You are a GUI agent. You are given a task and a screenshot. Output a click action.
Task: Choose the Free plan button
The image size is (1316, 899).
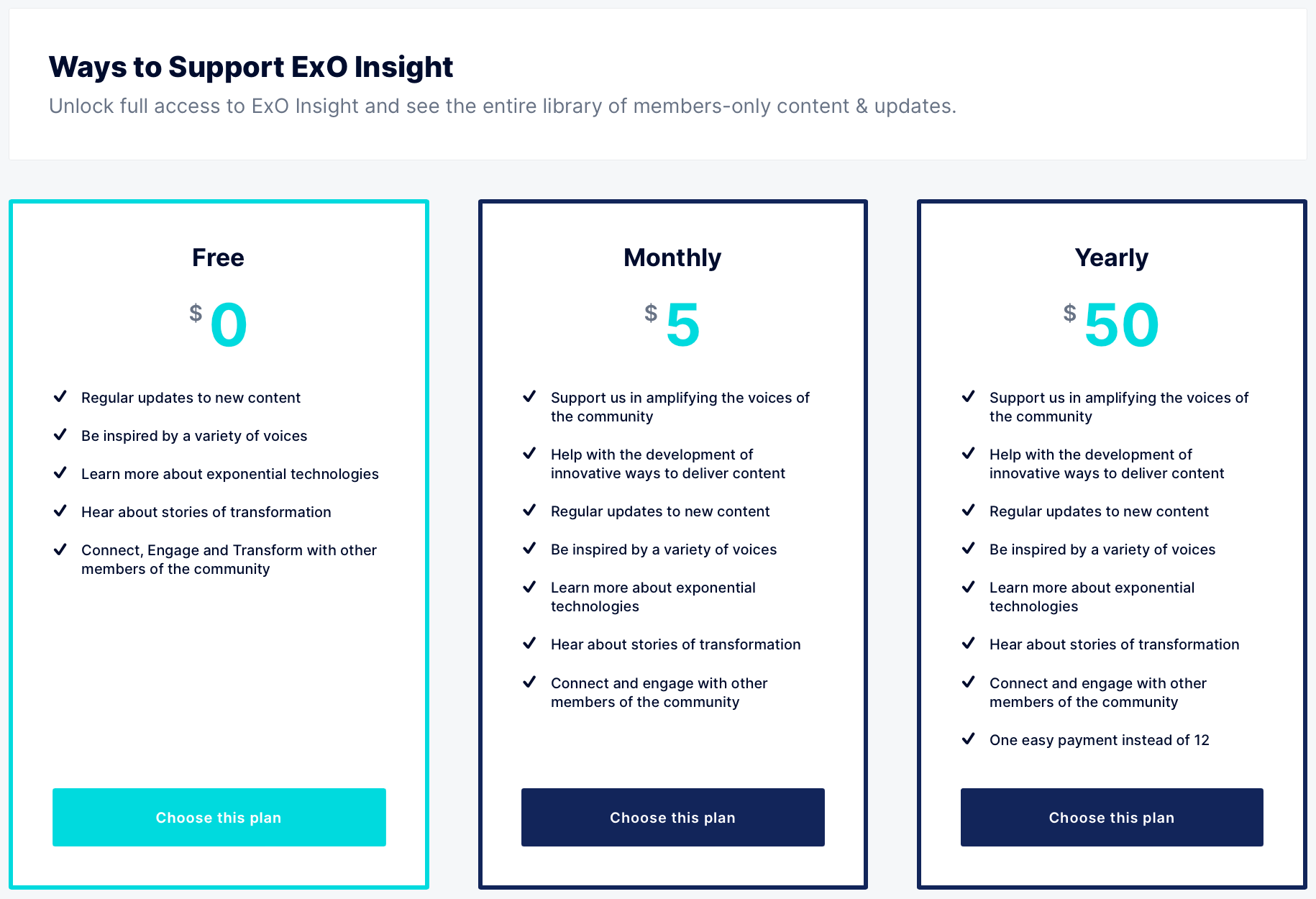219,817
